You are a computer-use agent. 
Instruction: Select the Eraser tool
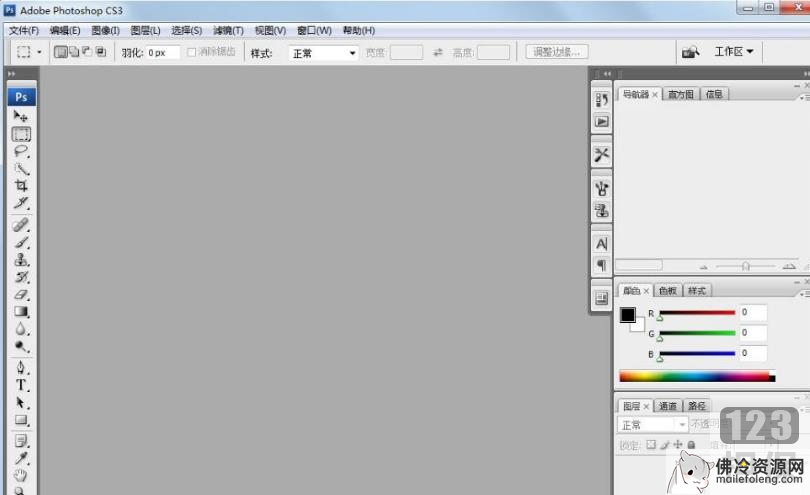[x=21, y=294]
